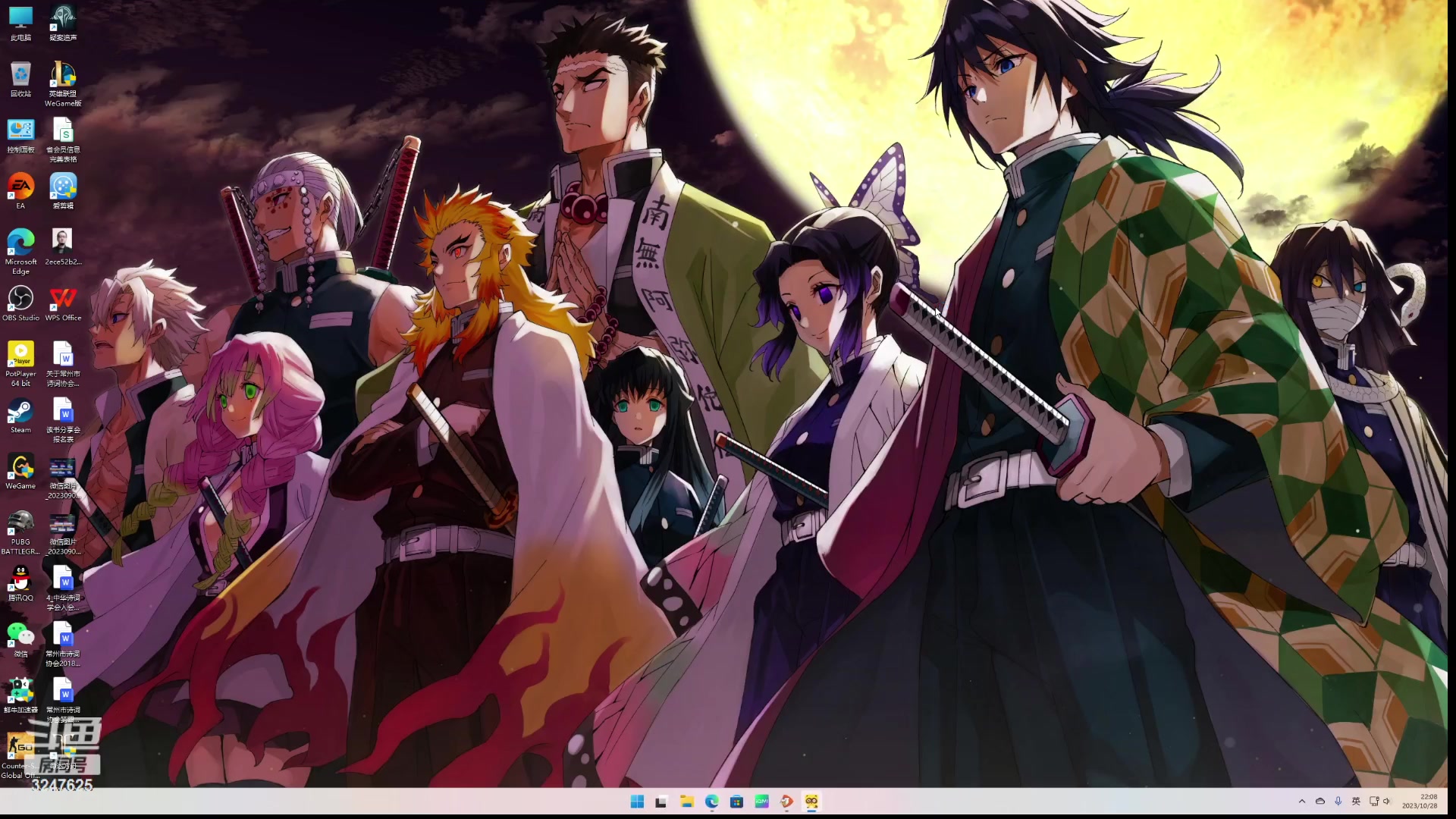Click the microphone tray icon
Screen dimensions: 1456x819
pyautogui.click(x=1338, y=802)
